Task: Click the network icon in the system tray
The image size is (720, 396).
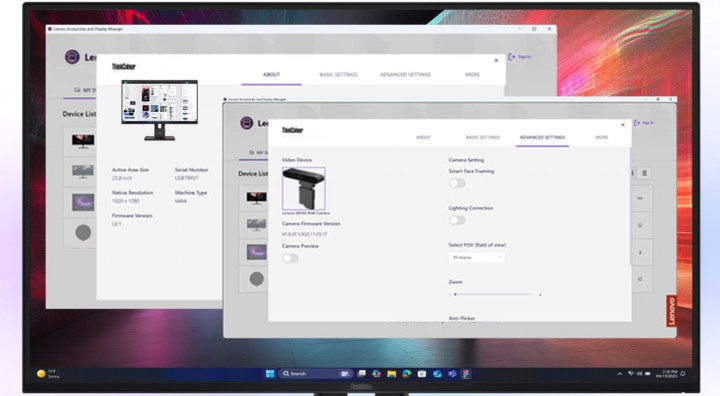Action: 631,373
